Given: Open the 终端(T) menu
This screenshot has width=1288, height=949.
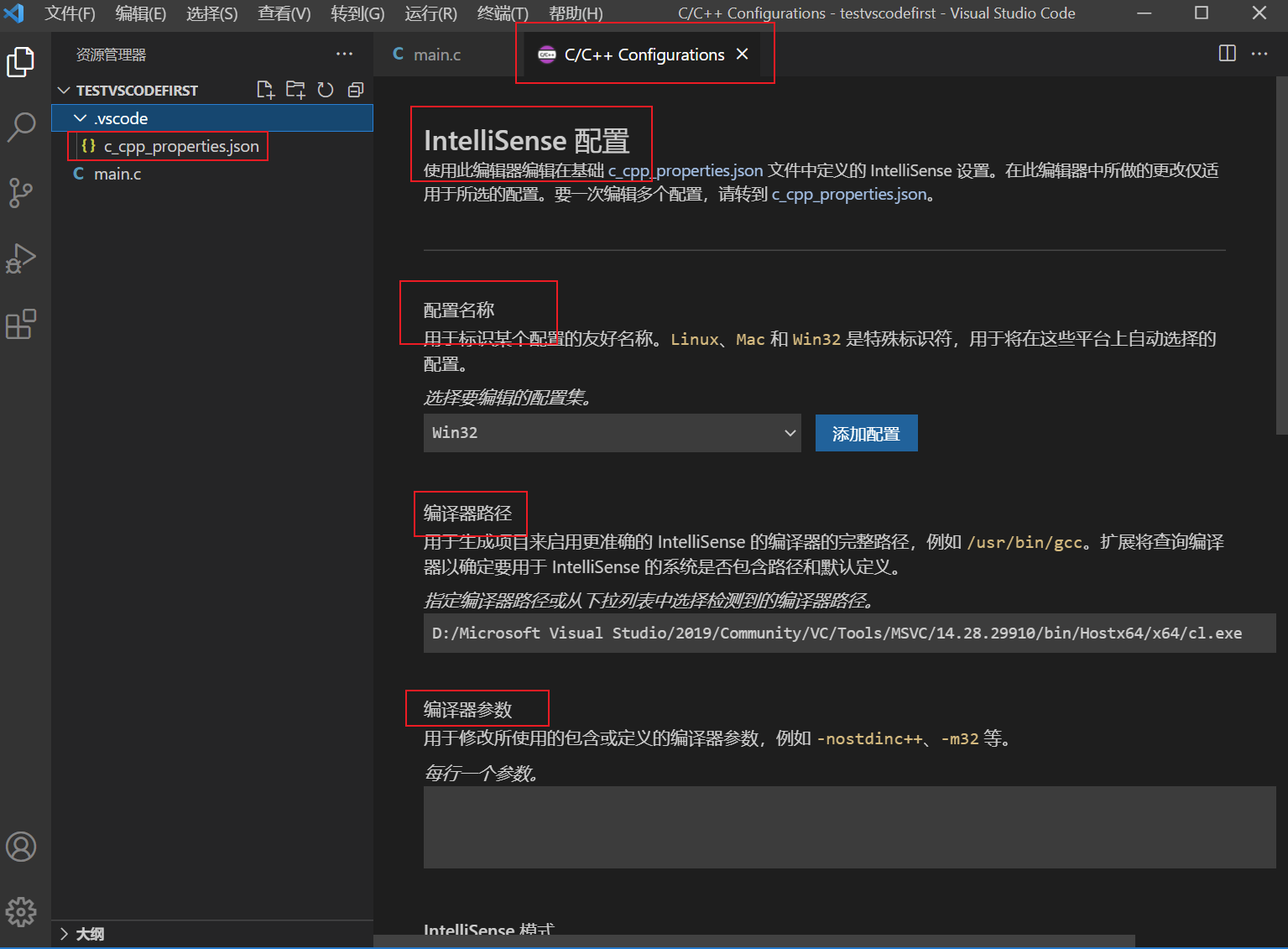Looking at the screenshot, I should tap(503, 13).
